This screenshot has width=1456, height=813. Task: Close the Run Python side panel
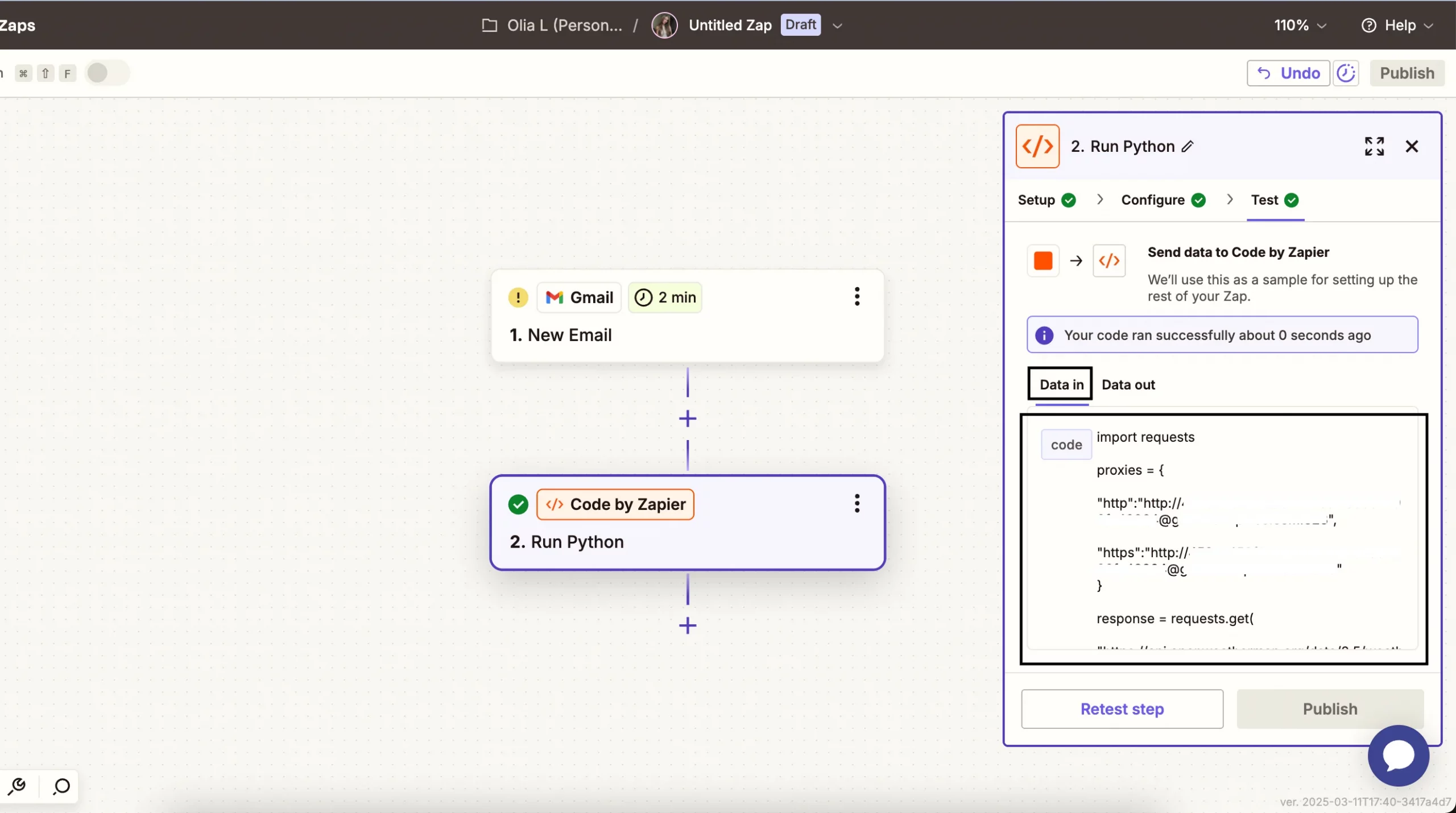pos(1412,146)
